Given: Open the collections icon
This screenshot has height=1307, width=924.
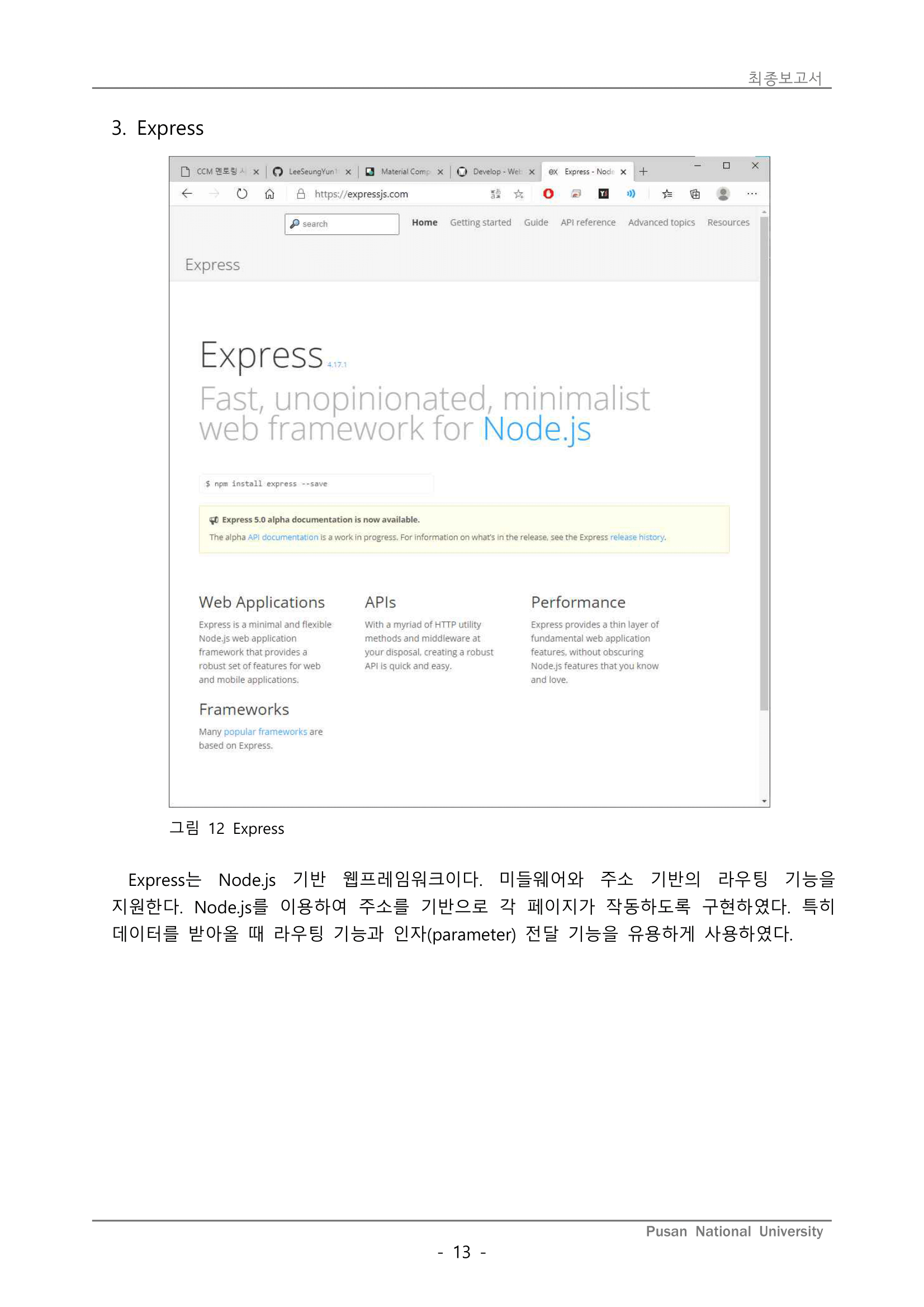Looking at the screenshot, I should pos(695,194).
